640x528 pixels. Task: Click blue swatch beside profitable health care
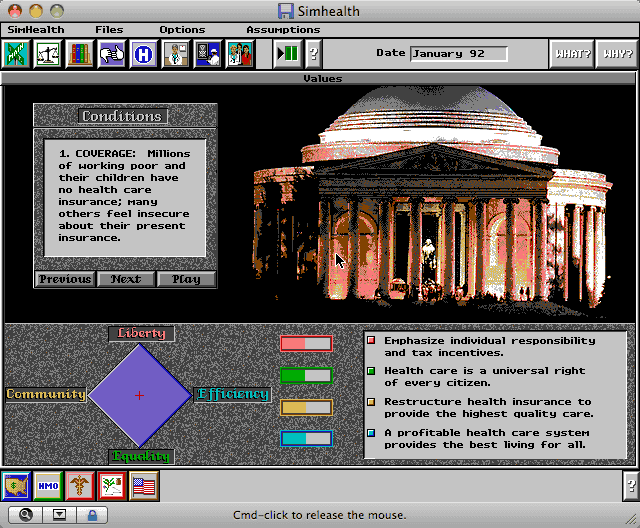pyautogui.click(x=371, y=433)
